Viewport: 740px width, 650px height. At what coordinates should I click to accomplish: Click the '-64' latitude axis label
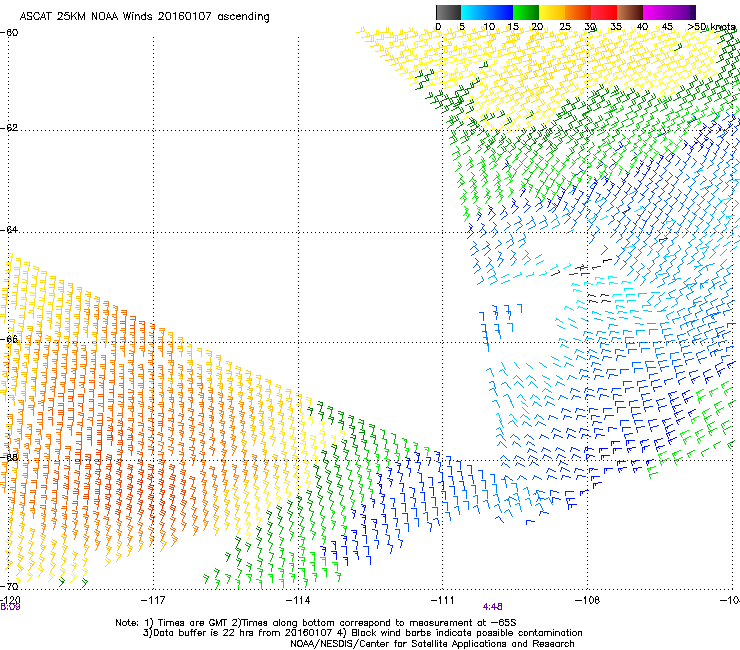coord(9,230)
